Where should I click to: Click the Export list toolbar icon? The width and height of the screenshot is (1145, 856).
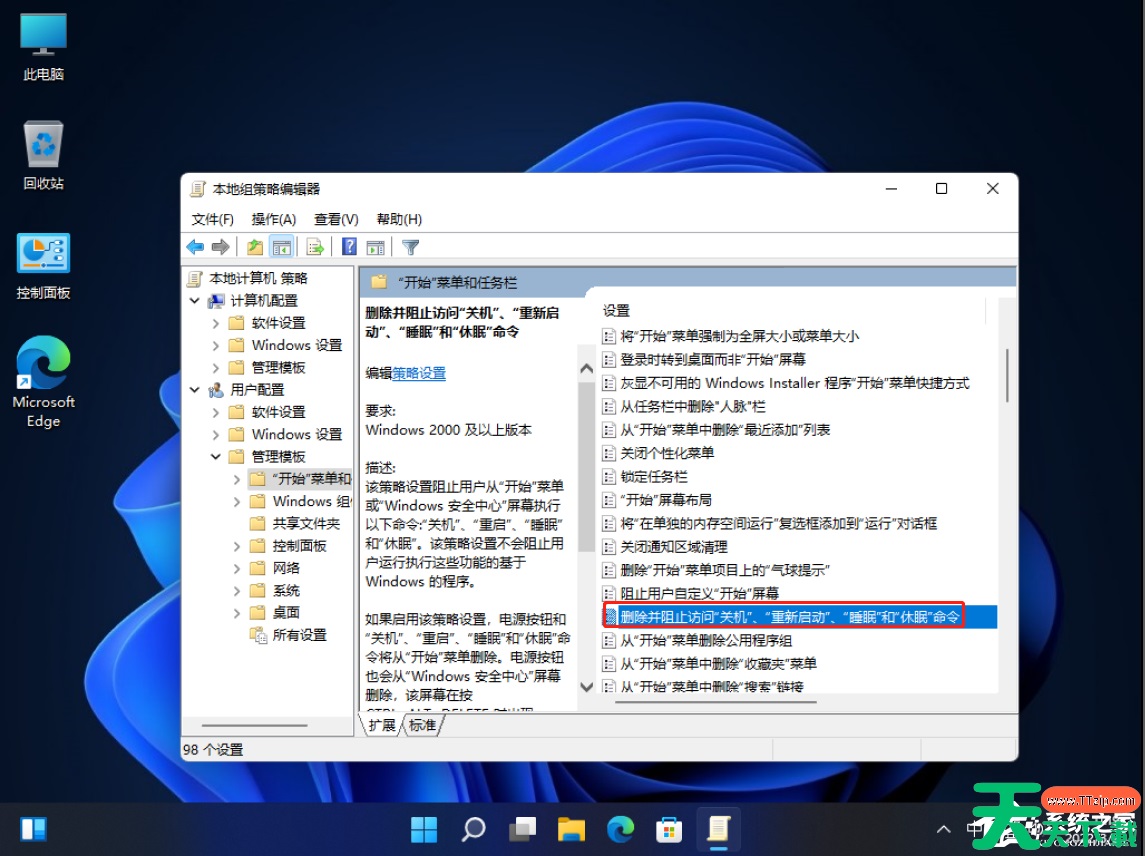pos(313,246)
